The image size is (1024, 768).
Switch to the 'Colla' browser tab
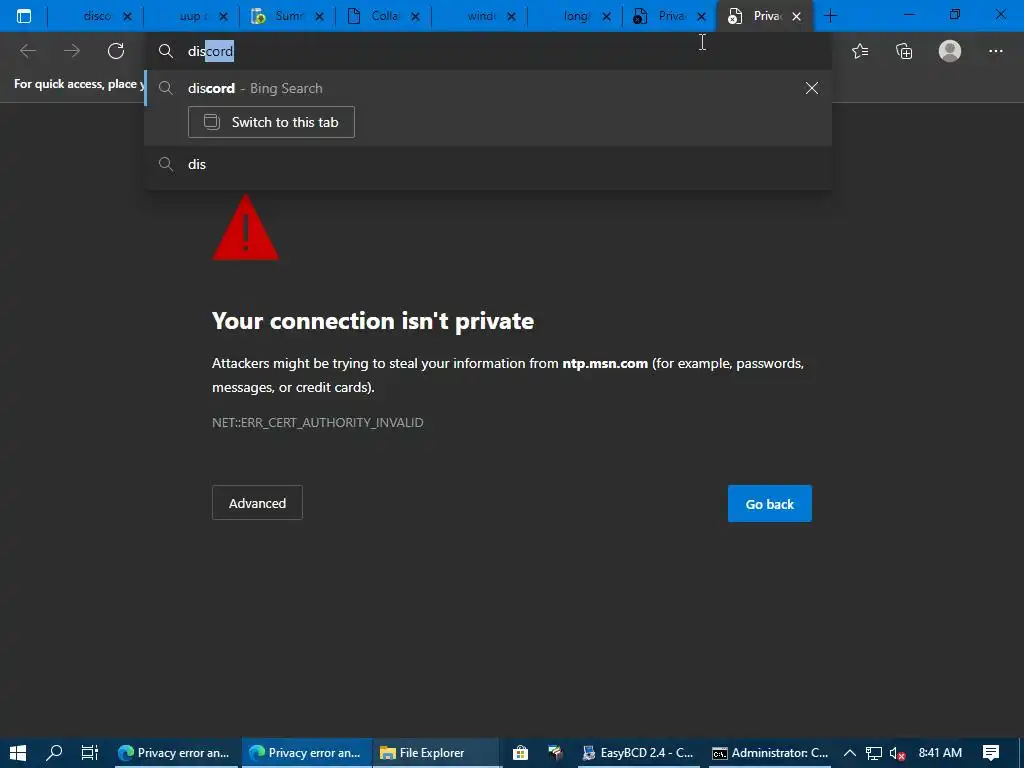[x=383, y=16]
